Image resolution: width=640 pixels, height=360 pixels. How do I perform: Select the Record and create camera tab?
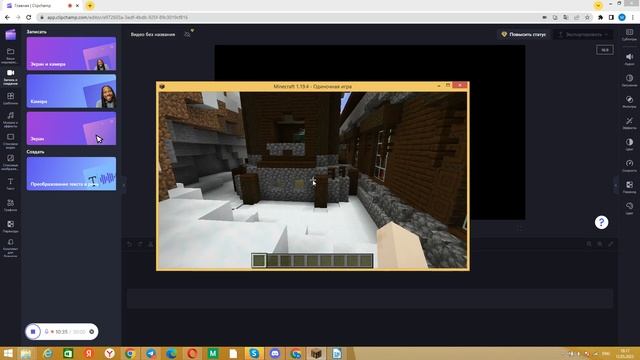tap(10, 77)
